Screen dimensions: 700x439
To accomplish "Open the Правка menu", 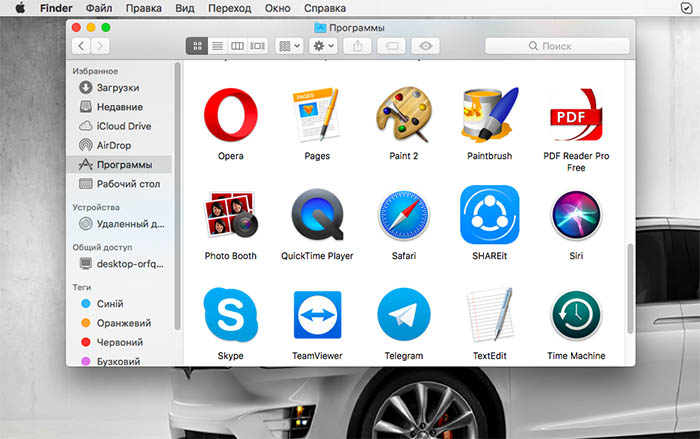I will coord(144,8).
